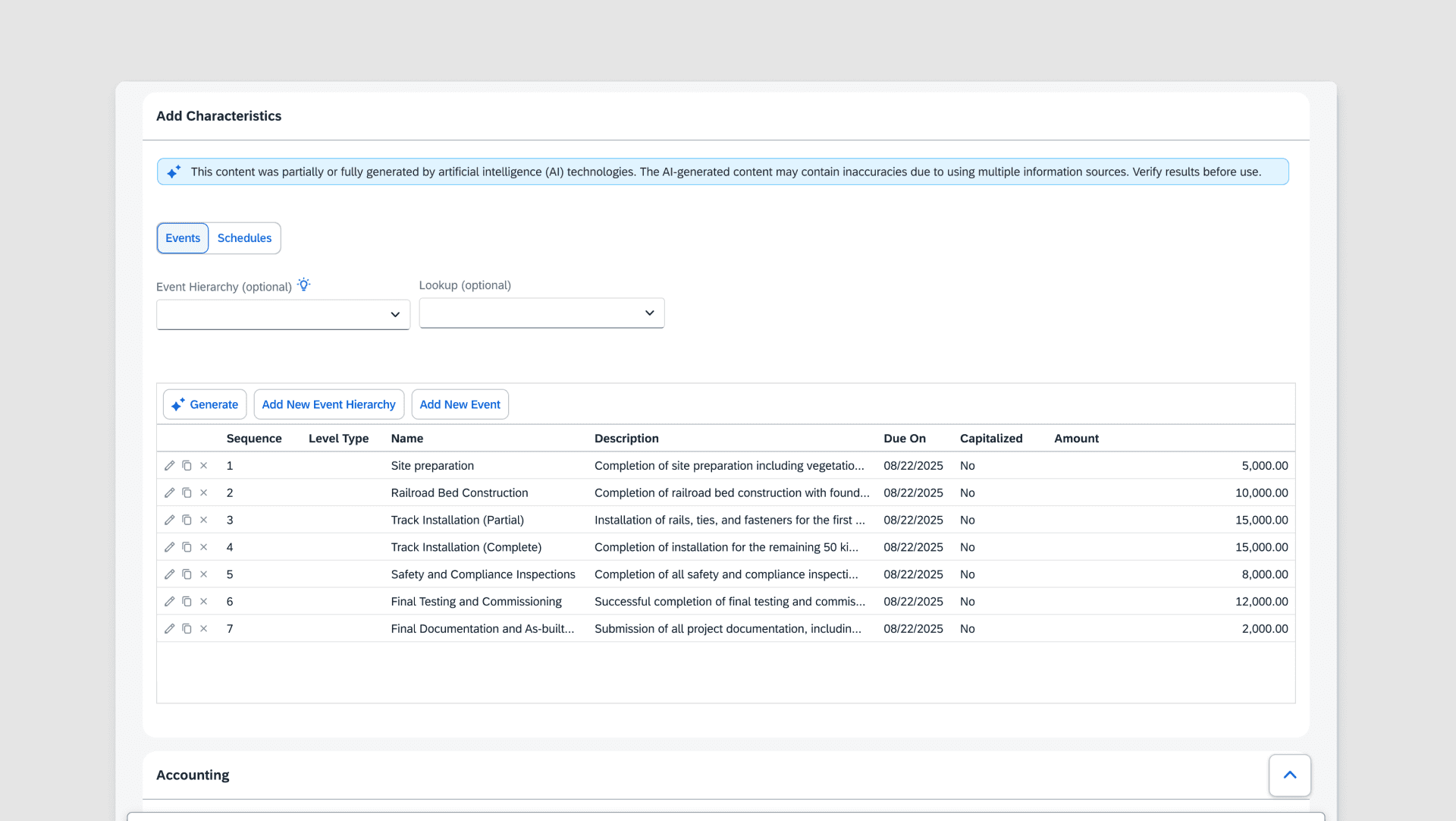Duplicate the Railroad Bed Construction row

[x=187, y=492]
